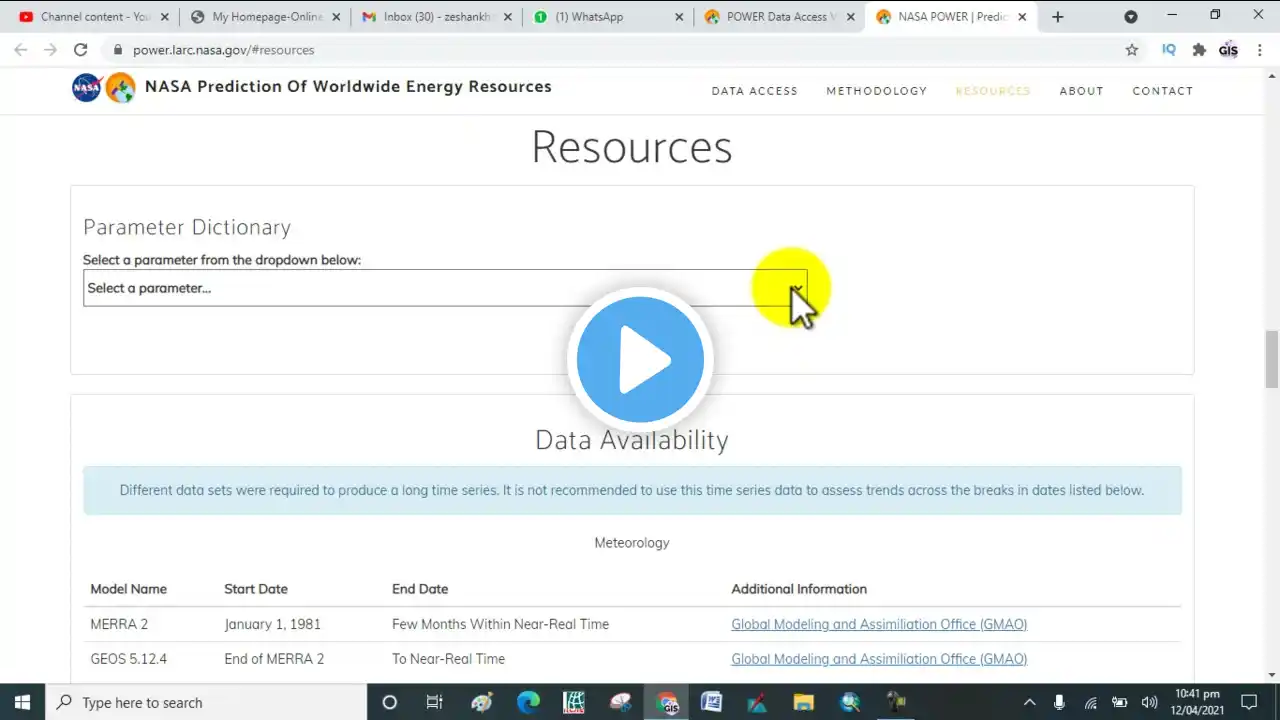The image size is (1280, 720).
Task: Click the Windows taskbar search box
Action: [x=207, y=702]
